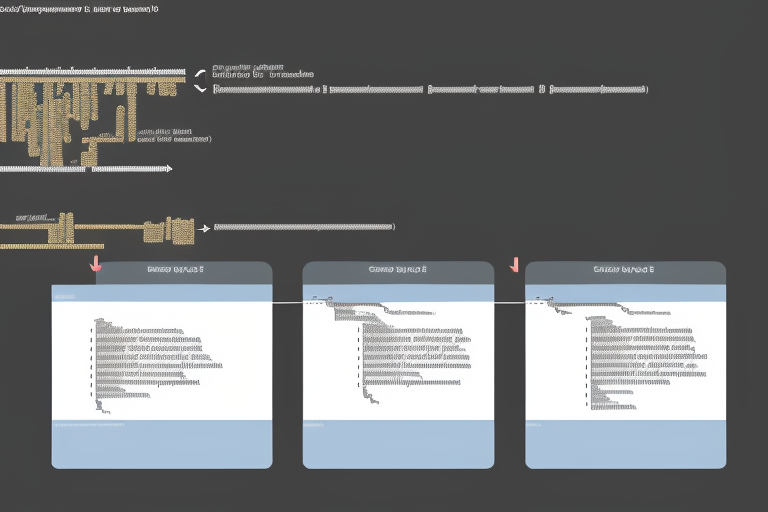The width and height of the screenshot is (768, 512).
Task: Select the gray title header of the right panel
Action: 625,272
